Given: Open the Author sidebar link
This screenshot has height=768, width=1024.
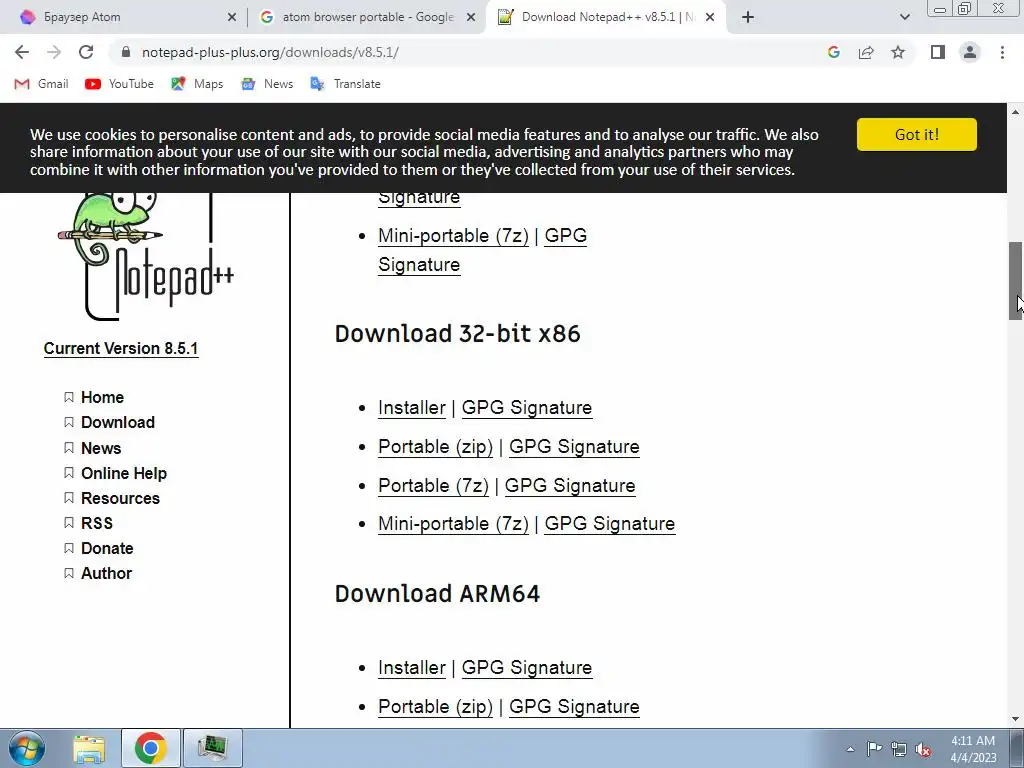Looking at the screenshot, I should tap(106, 573).
